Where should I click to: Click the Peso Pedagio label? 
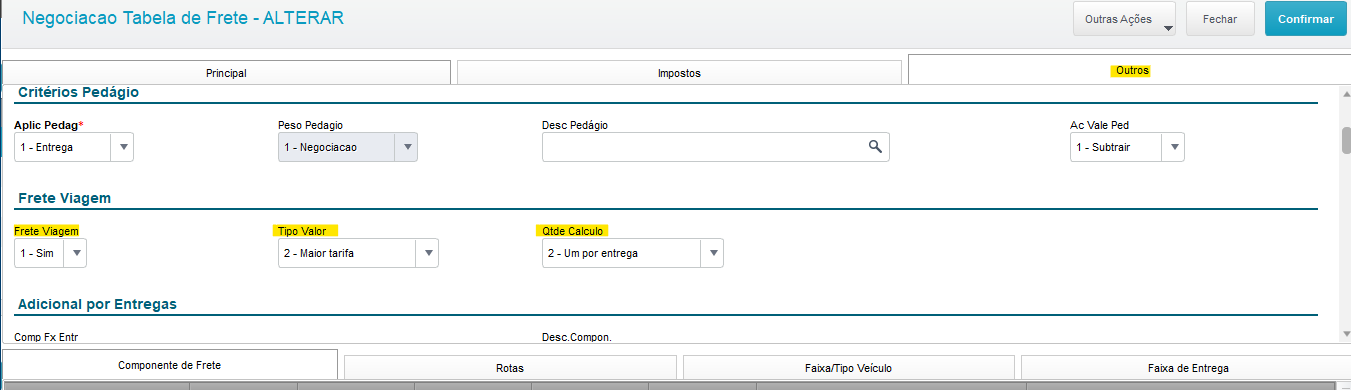311,125
